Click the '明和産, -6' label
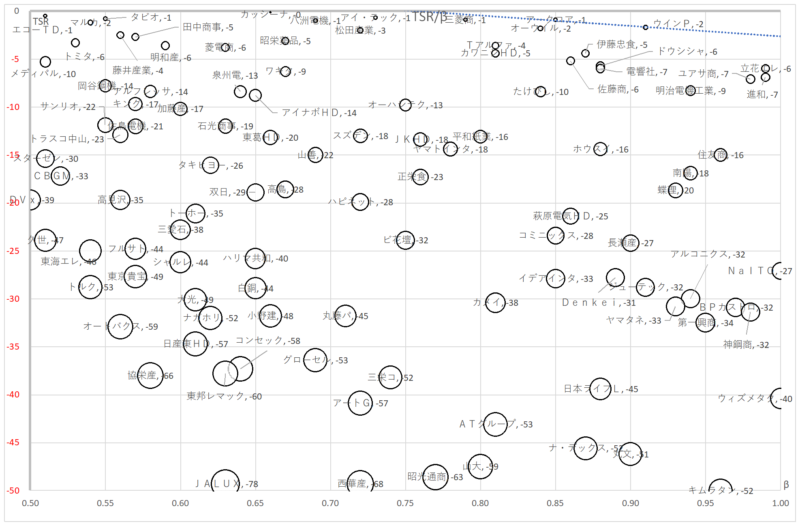Image resolution: width=800 pixels, height=526 pixels. pos(171,57)
